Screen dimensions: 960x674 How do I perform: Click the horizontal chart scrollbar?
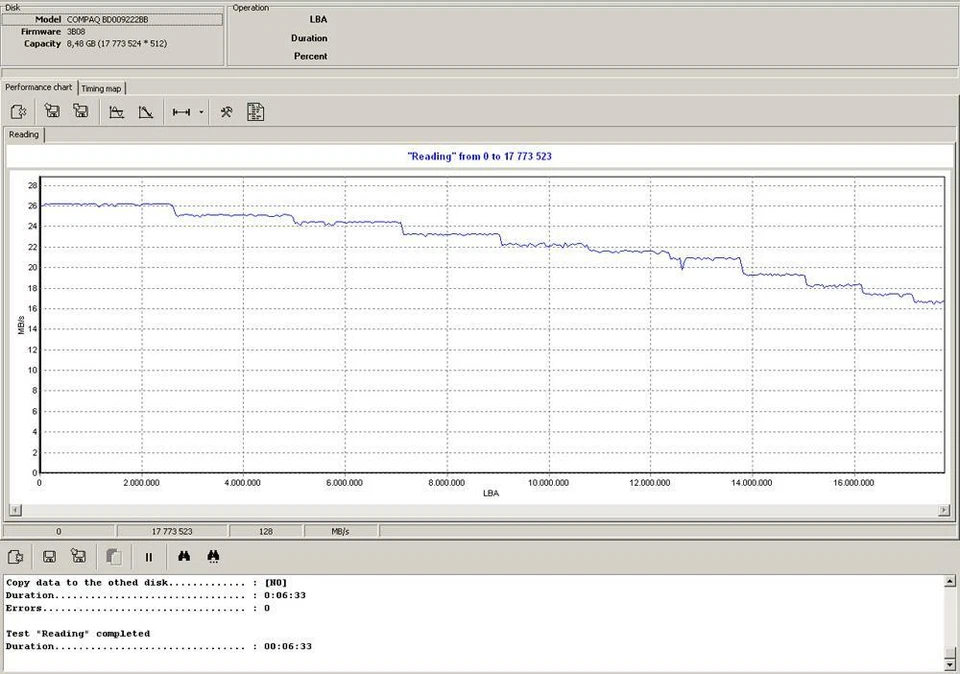pyautogui.click(x=480, y=511)
